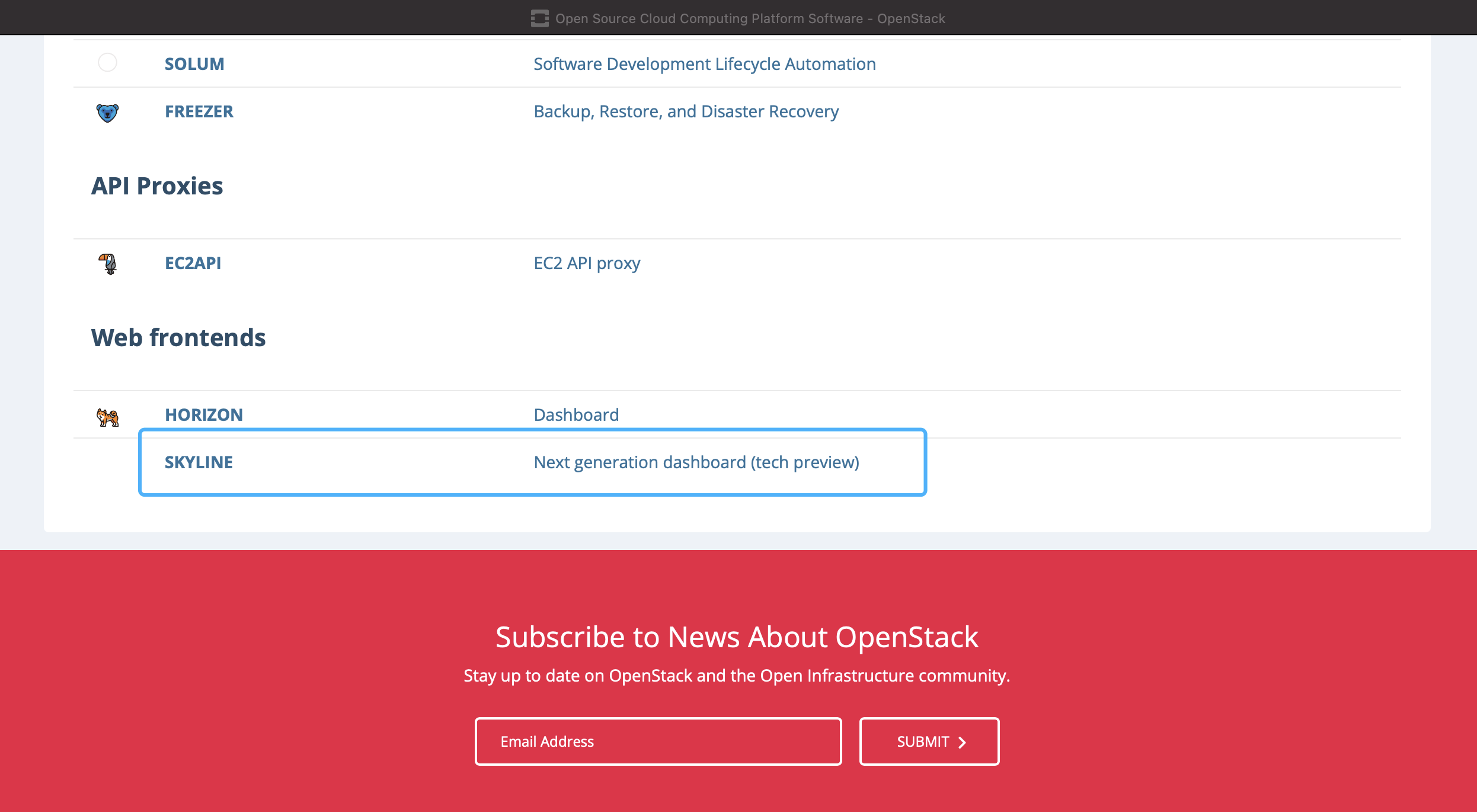Open the SOLUM project page
This screenshot has width=1477, height=812.
(194, 63)
